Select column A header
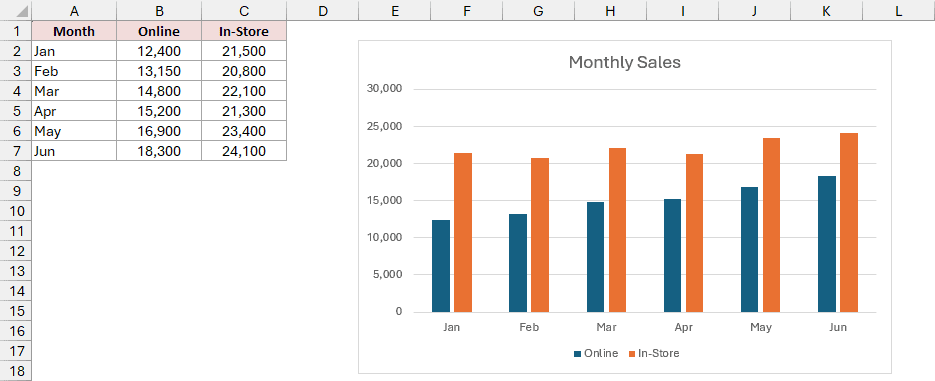 click(x=74, y=10)
